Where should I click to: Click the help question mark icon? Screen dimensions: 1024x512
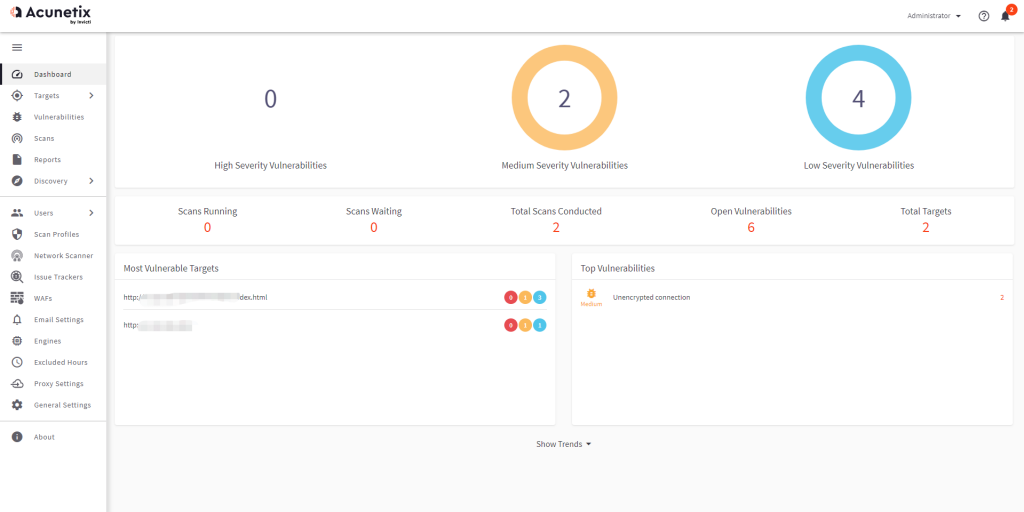(x=984, y=16)
